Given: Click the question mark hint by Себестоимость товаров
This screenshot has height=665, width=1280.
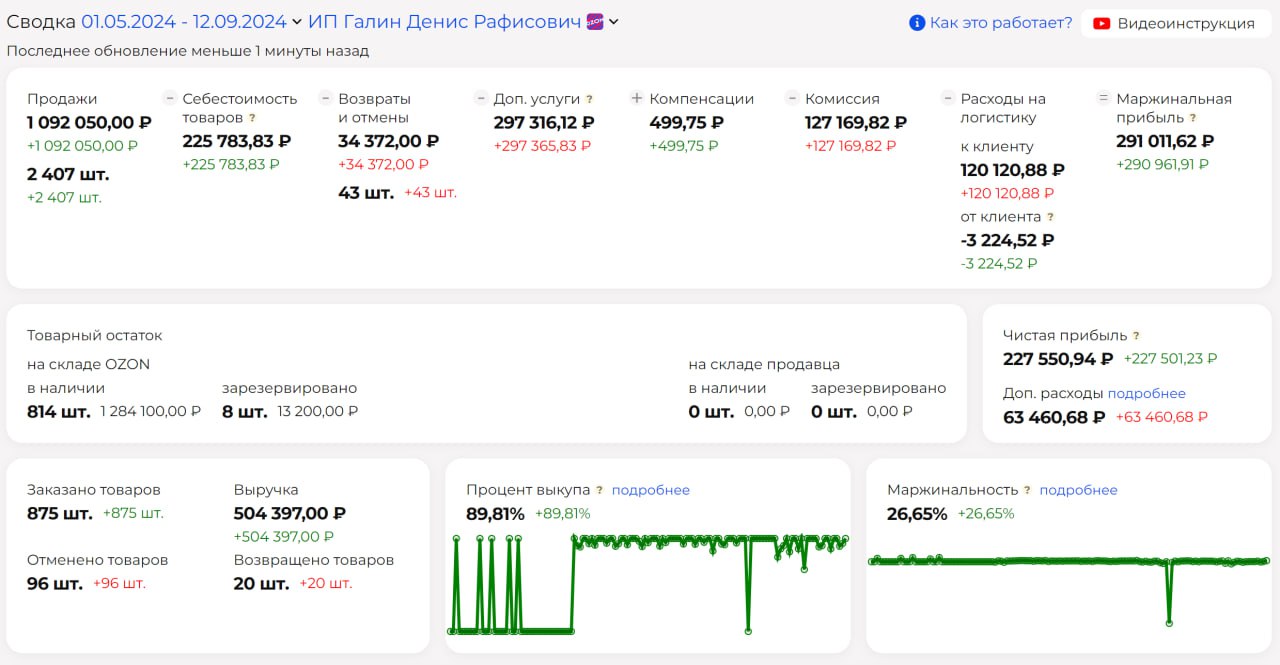Looking at the screenshot, I should 252,118.
